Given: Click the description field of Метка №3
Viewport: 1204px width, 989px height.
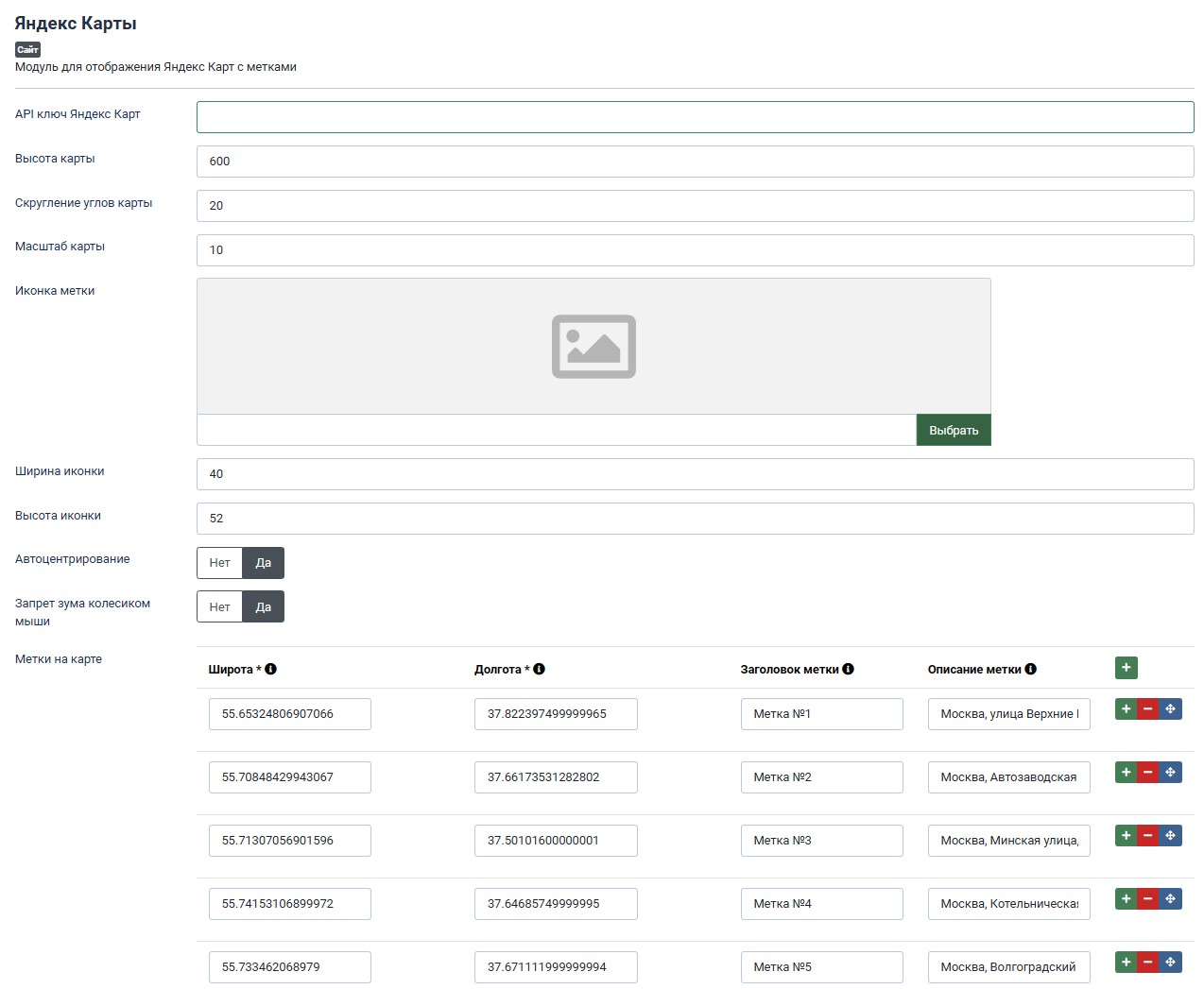Looking at the screenshot, I should (1008, 841).
